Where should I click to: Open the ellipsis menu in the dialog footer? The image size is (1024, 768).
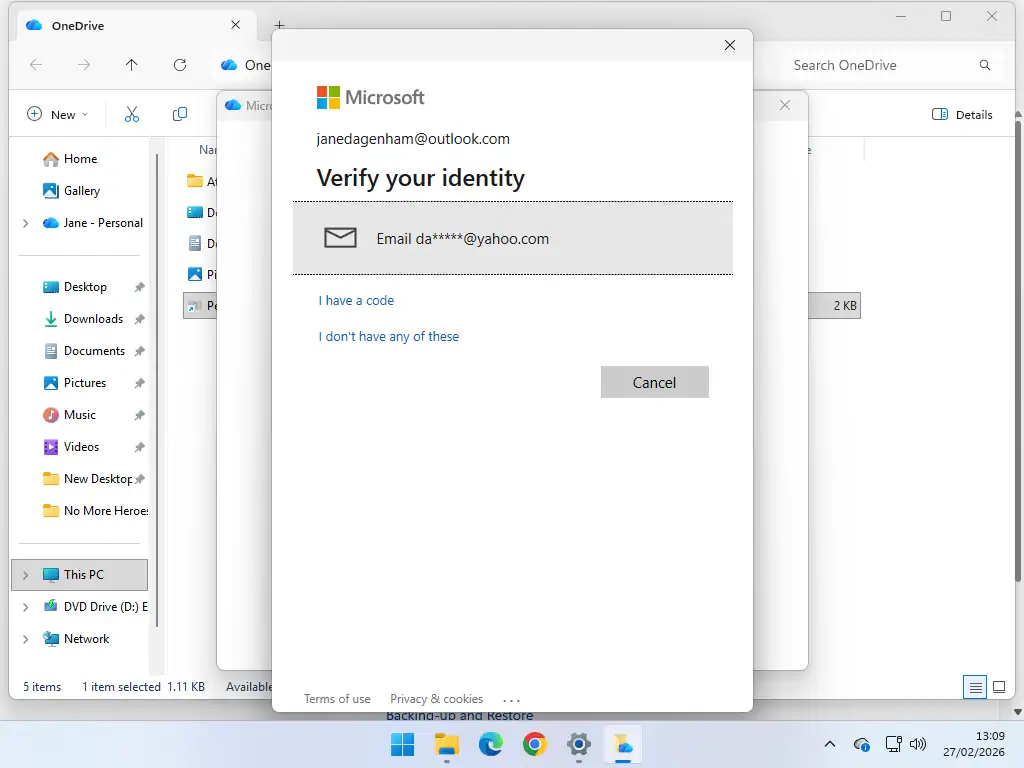tap(511, 699)
